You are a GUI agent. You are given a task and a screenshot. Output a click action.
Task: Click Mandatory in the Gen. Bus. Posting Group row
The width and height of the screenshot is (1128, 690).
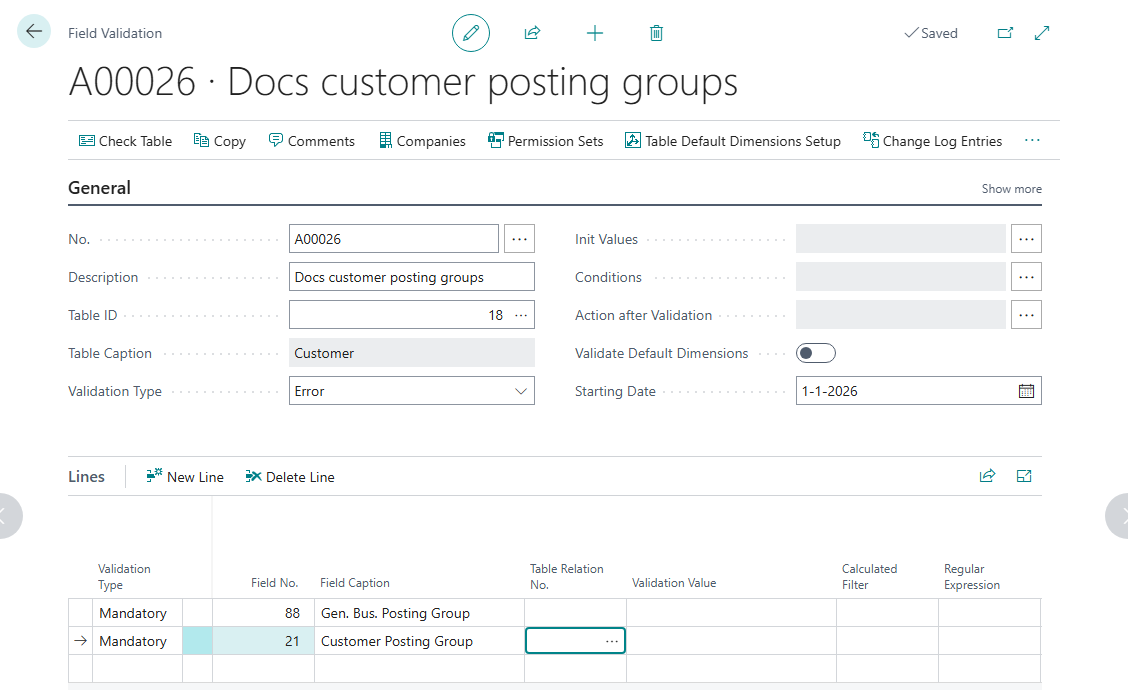(137, 613)
